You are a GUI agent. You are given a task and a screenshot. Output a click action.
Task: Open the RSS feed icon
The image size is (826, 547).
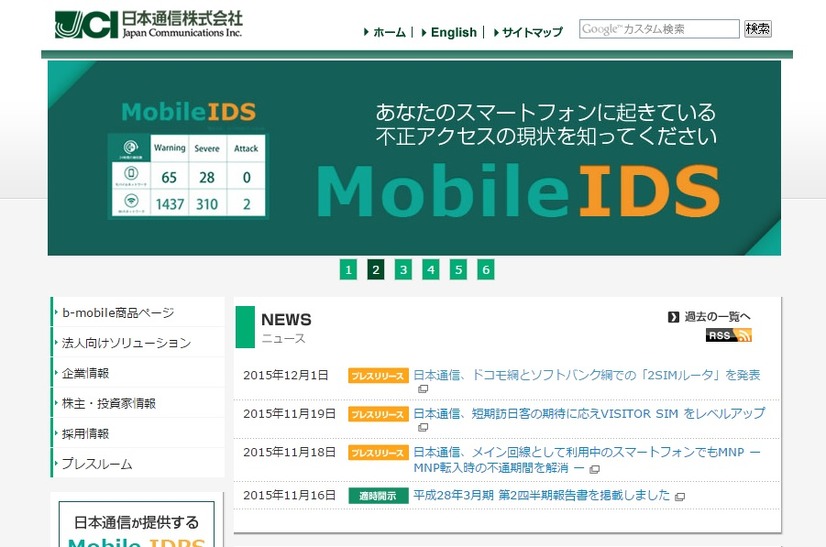click(x=729, y=335)
